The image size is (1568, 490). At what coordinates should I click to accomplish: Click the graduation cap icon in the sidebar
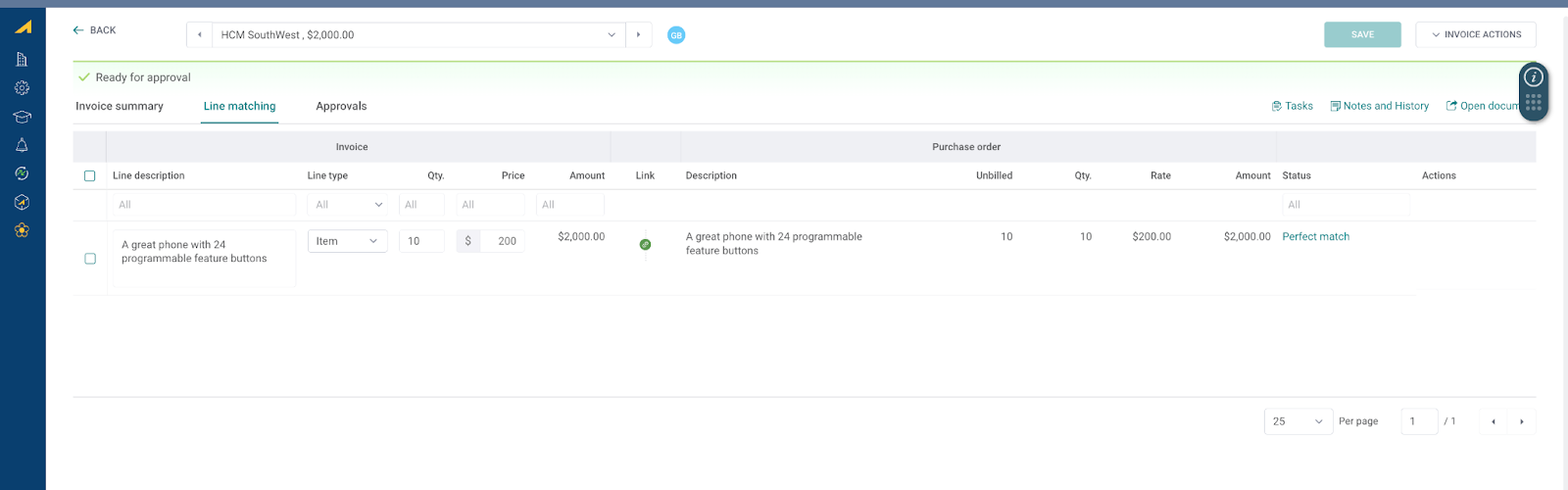[22, 117]
